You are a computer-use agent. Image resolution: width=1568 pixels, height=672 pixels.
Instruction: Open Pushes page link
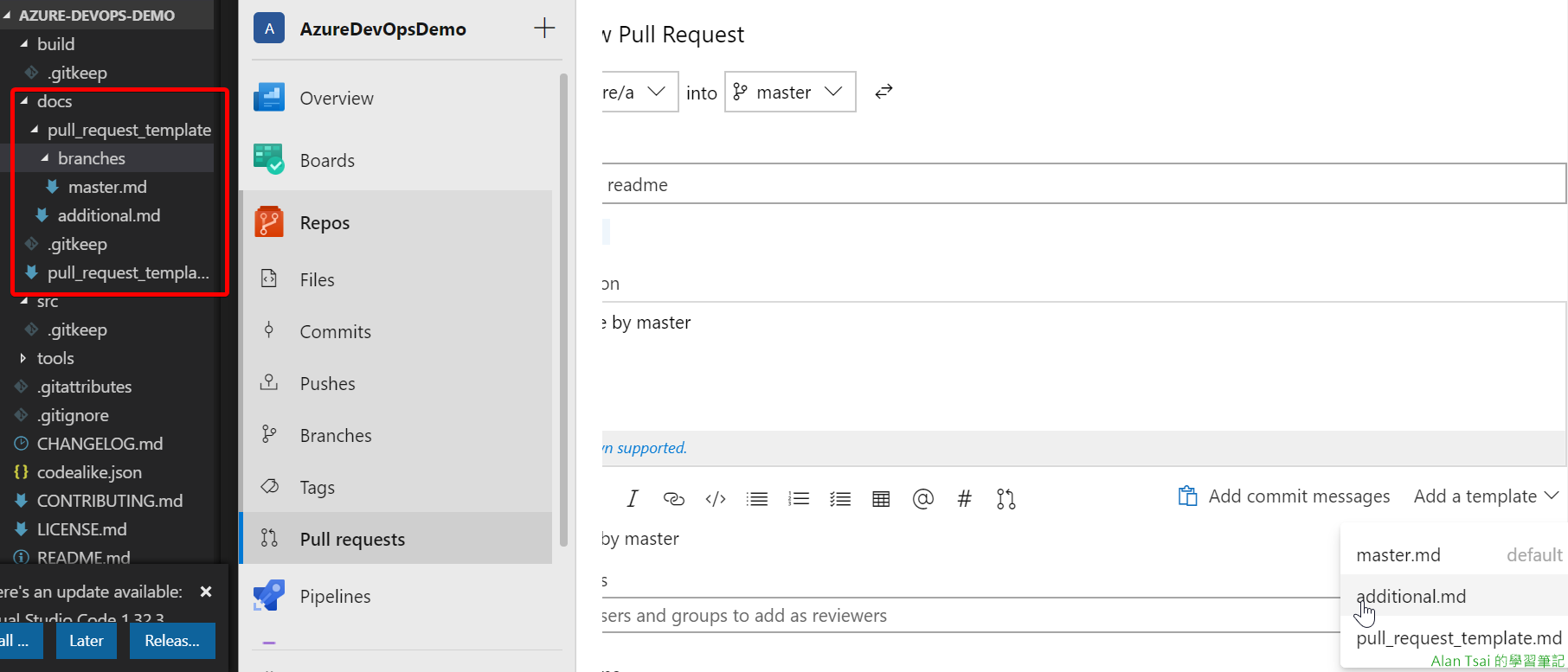tap(327, 383)
